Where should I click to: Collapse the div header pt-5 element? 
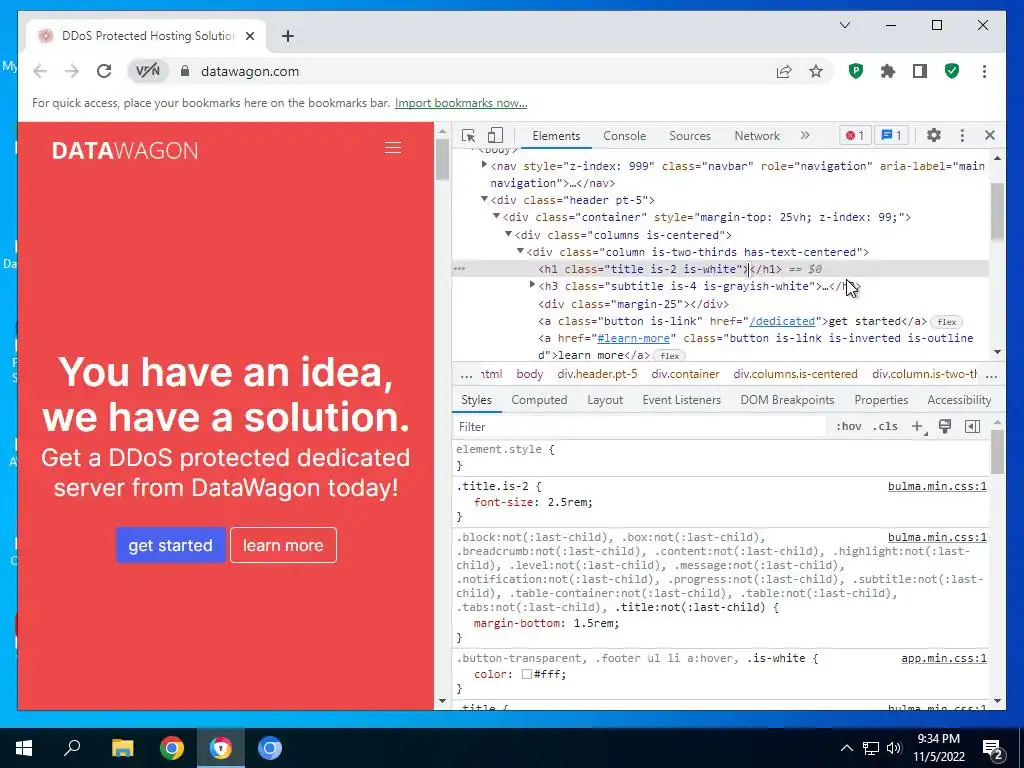pyautogui.click(x=484, y=199)
